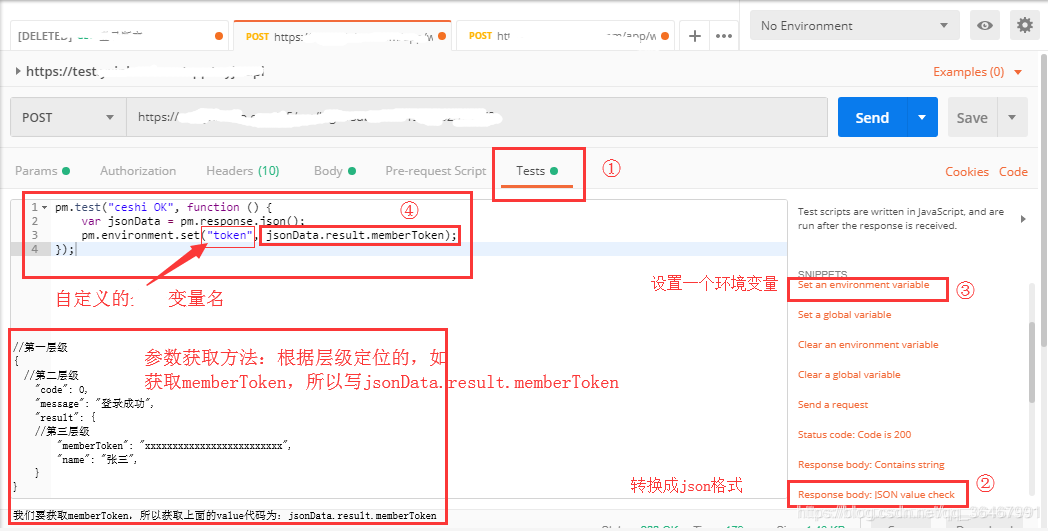Open the settings gear icon
The image size is (1048, 531).
1023,25
